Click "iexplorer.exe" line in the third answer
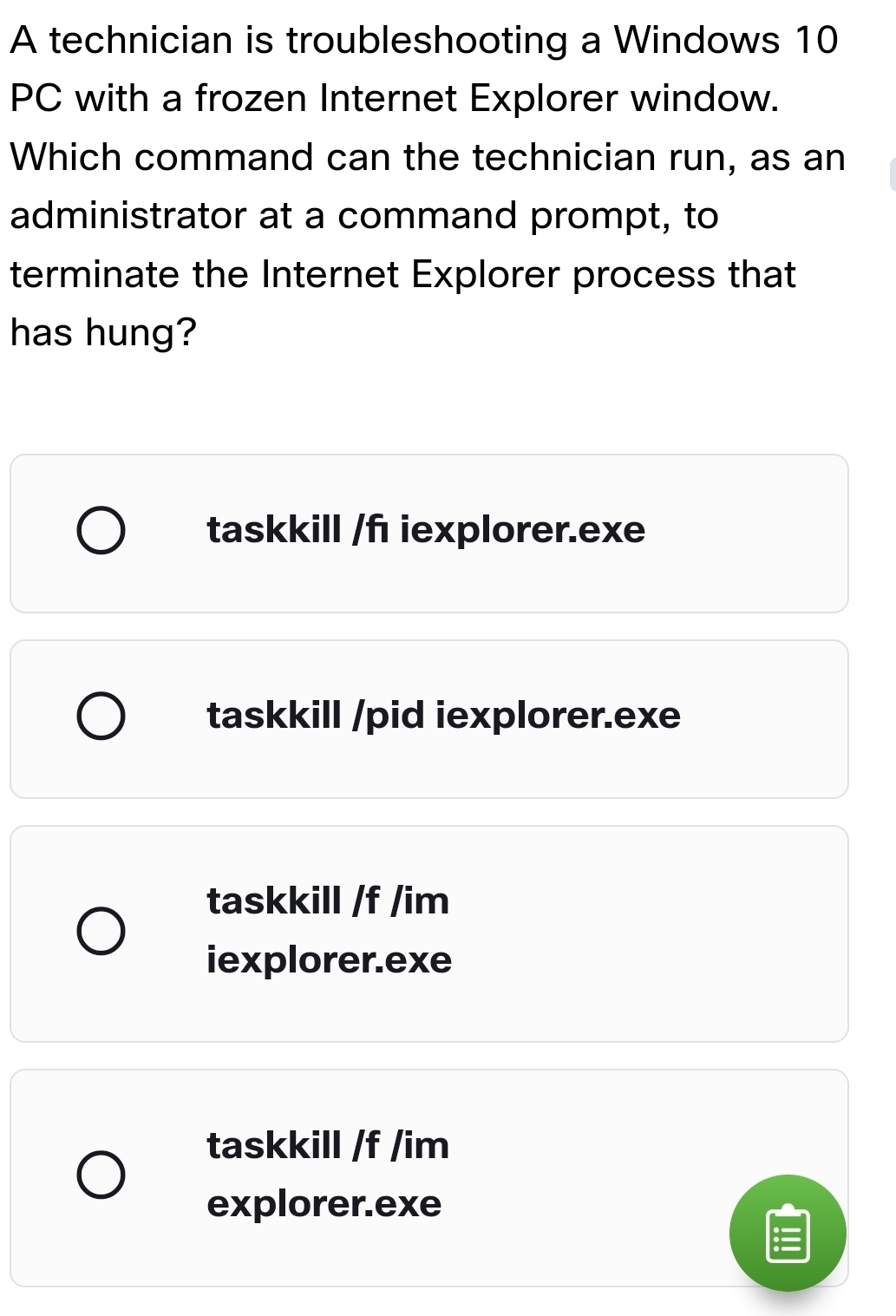Screen dimensions: 896x1316 (330, 959)
